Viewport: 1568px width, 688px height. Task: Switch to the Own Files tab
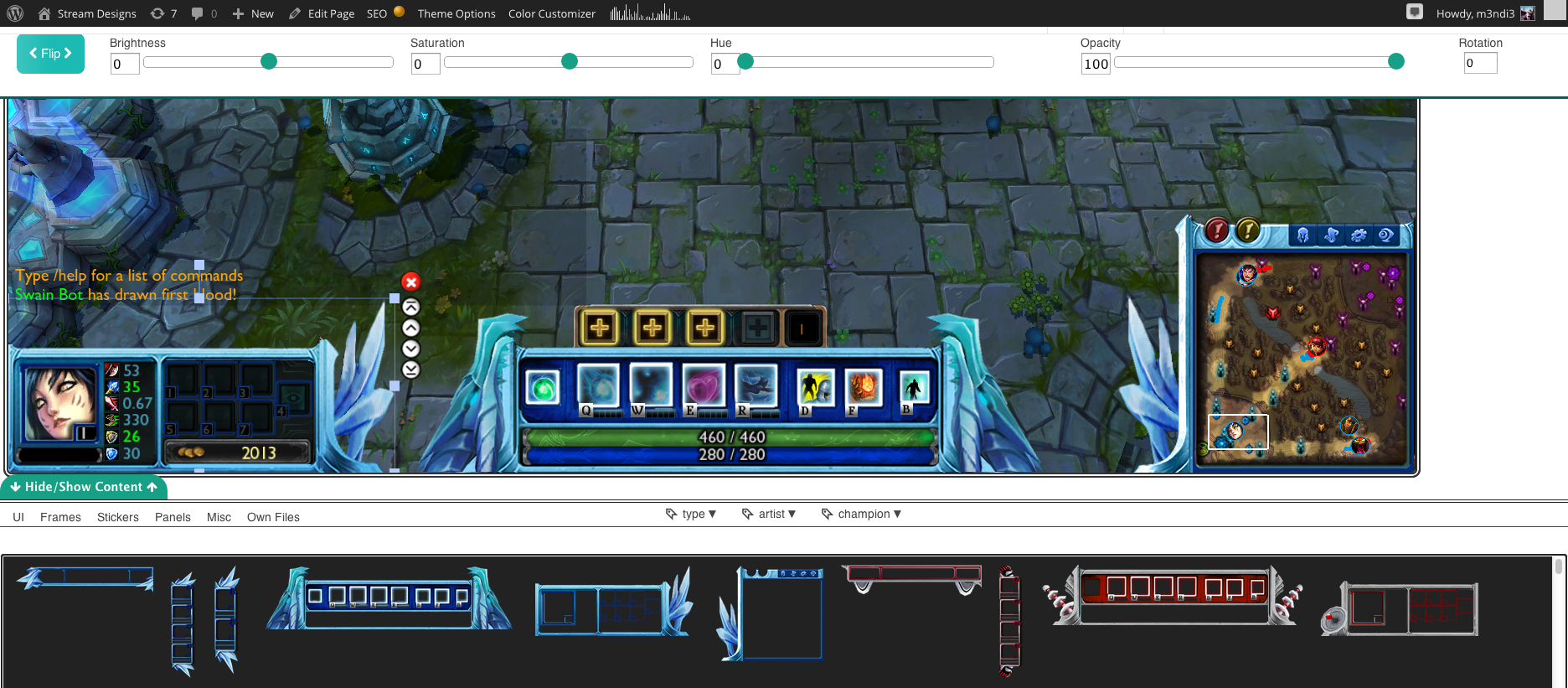(x=273, y=517)
